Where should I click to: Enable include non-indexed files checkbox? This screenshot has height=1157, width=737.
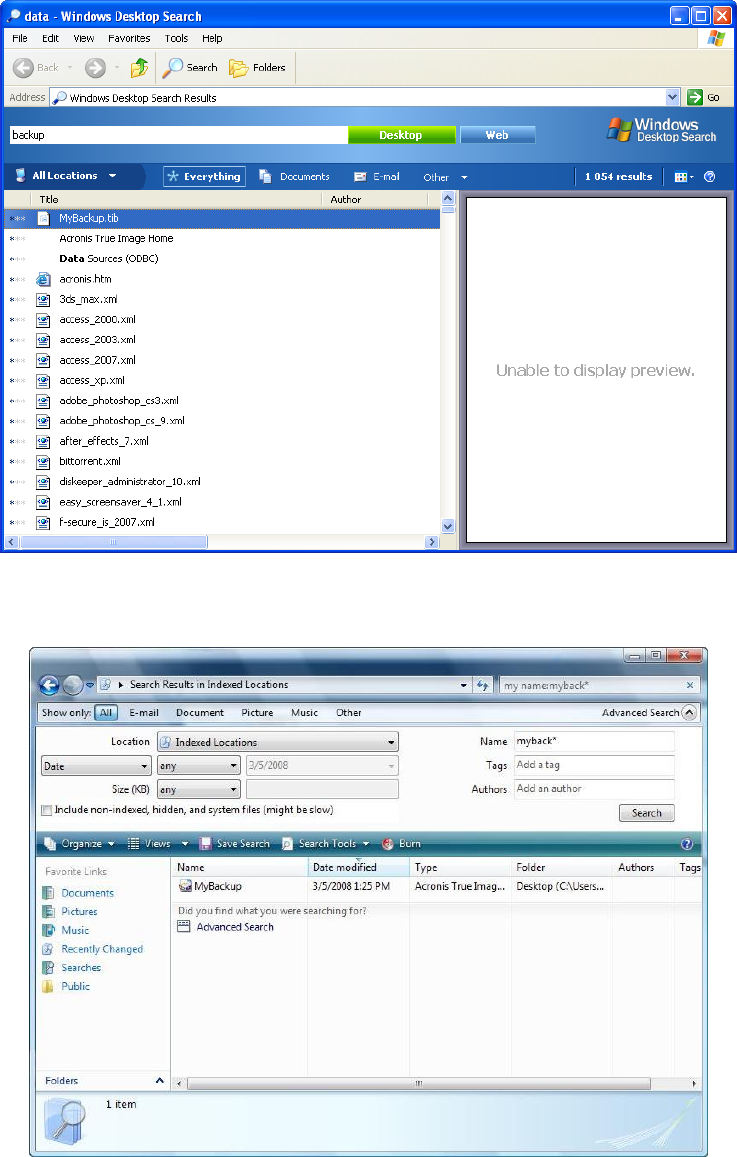[47, 810]
